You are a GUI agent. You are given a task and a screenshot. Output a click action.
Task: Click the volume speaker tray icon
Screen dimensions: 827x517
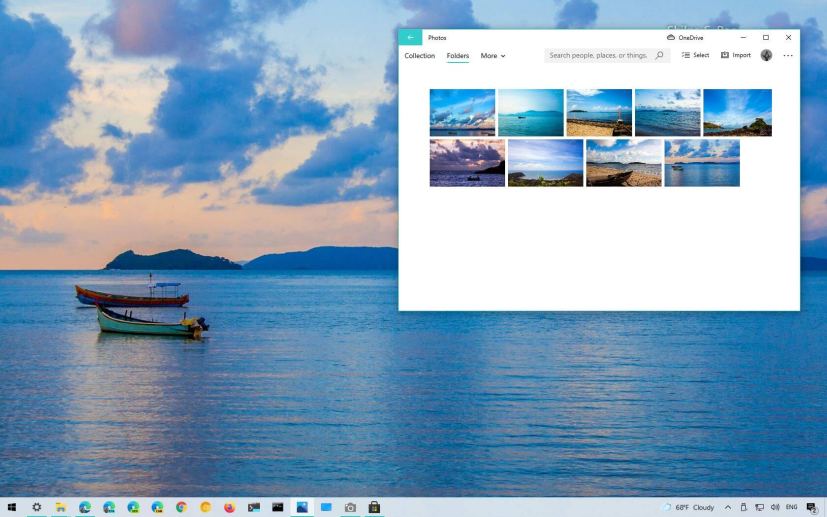coord(775,507)
